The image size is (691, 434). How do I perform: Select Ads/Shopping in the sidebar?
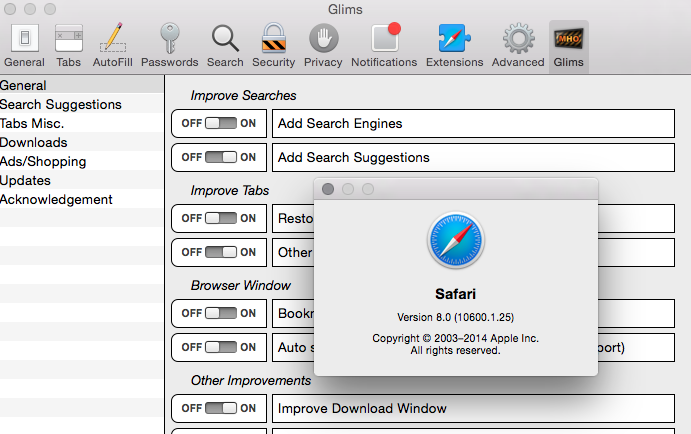click(x=82, y=161)
